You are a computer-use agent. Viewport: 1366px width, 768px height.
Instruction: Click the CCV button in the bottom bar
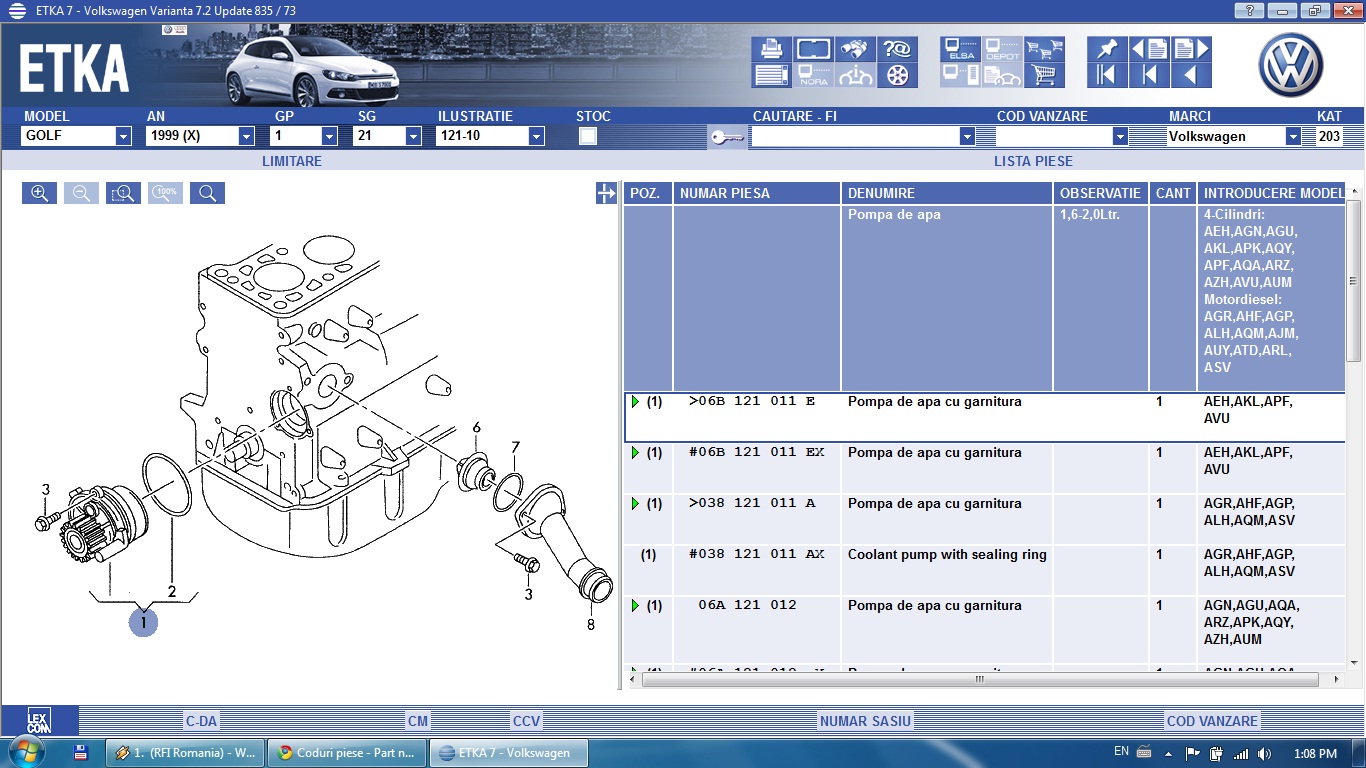pos(526,721)
